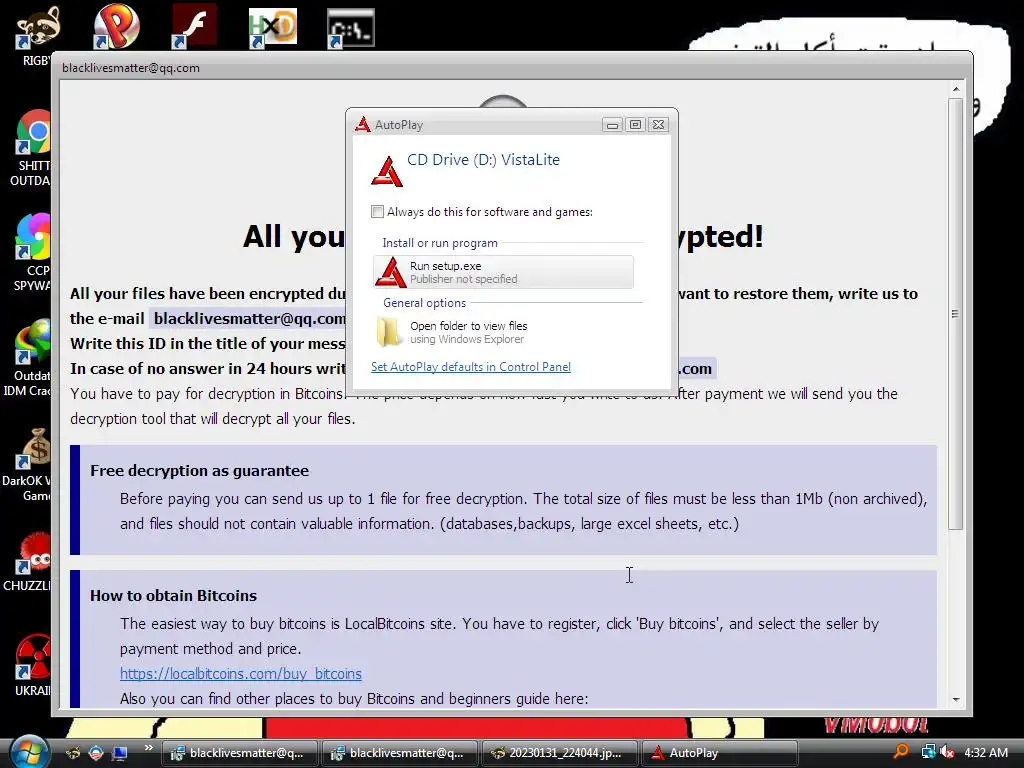Switch to 20230131_224044.jp... taskbar button
The image size is (1024, 768).
(x=559, y=753)
